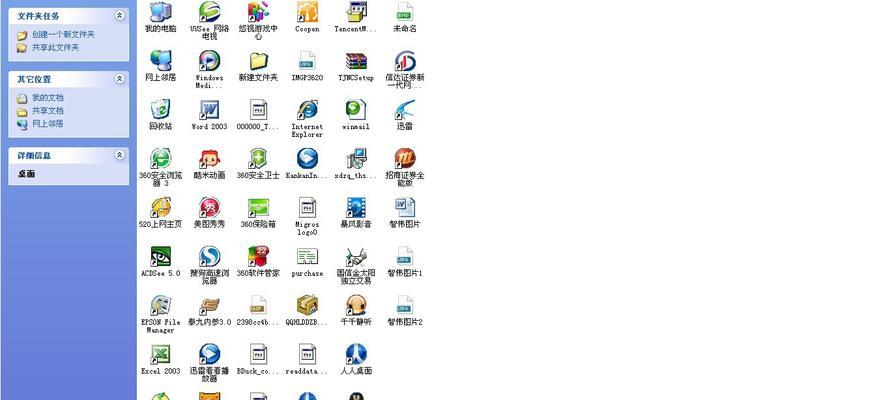The image size is (879, 400).
Task: Collapse the 其它位置 panel
Action: coord(119,79)
